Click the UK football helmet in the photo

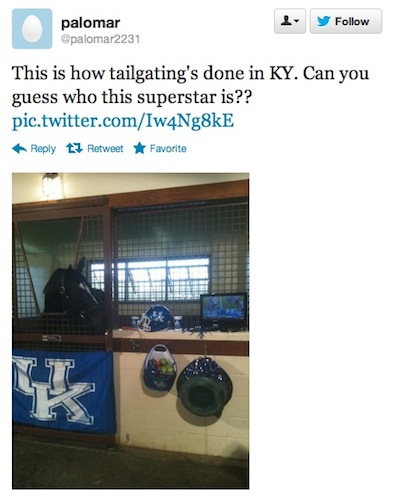154,318
